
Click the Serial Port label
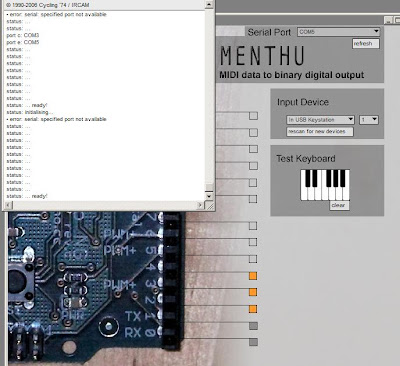pyautogui.click(x=269, y=32)
